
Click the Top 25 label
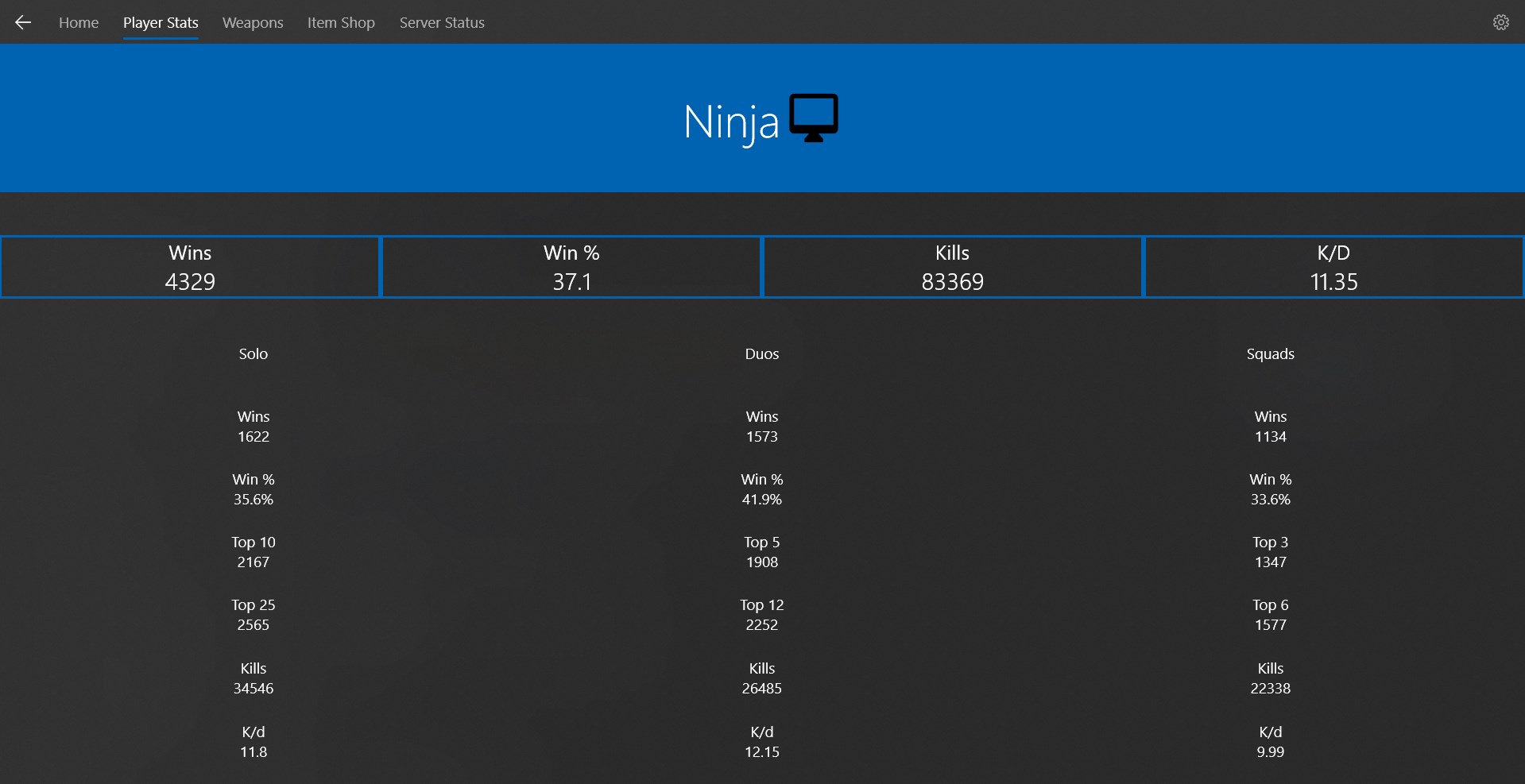pyautogui.click(x=254, y=605)
